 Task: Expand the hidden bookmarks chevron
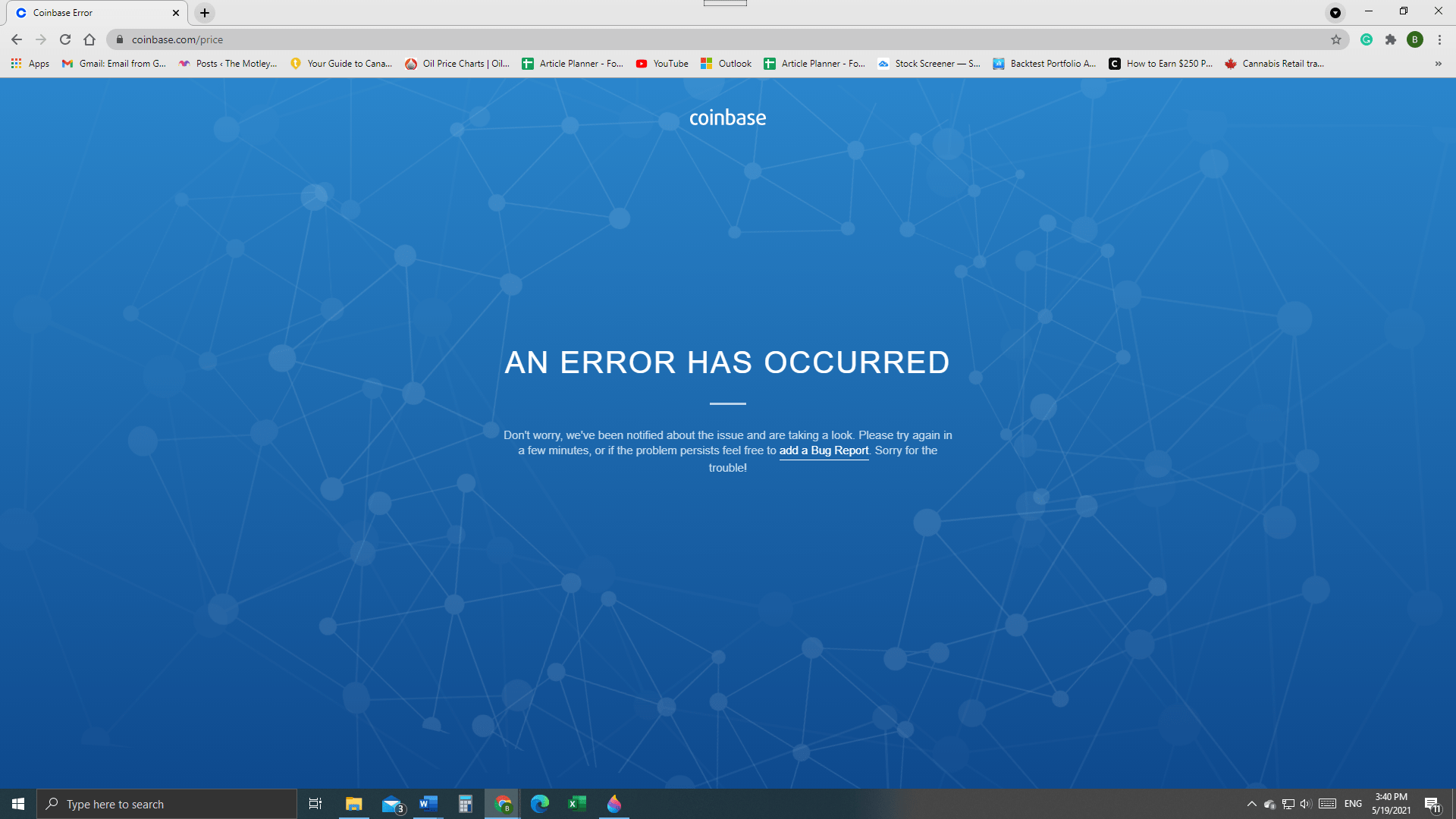click(1438, 64)
